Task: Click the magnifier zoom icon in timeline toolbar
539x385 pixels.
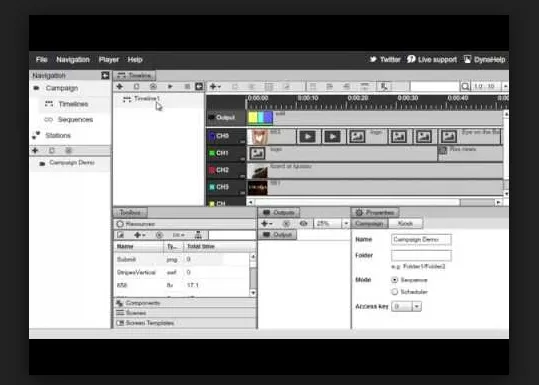Action: (465, 86)
